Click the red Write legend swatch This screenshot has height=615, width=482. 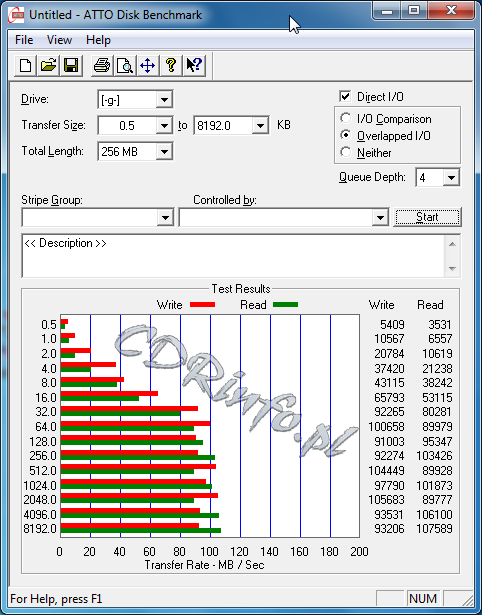pyautogui.click(x=202, y=304)
